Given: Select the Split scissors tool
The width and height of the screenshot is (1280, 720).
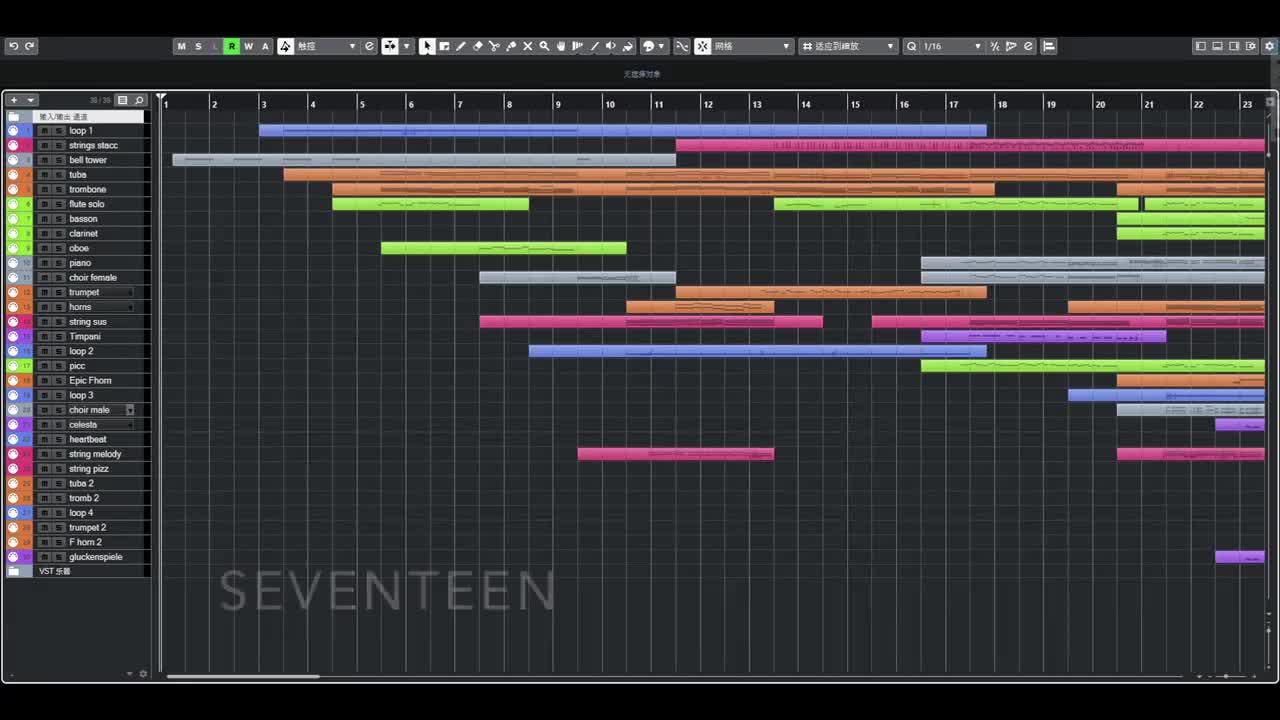Looking at the screenshot, I should tap(495, 46).
